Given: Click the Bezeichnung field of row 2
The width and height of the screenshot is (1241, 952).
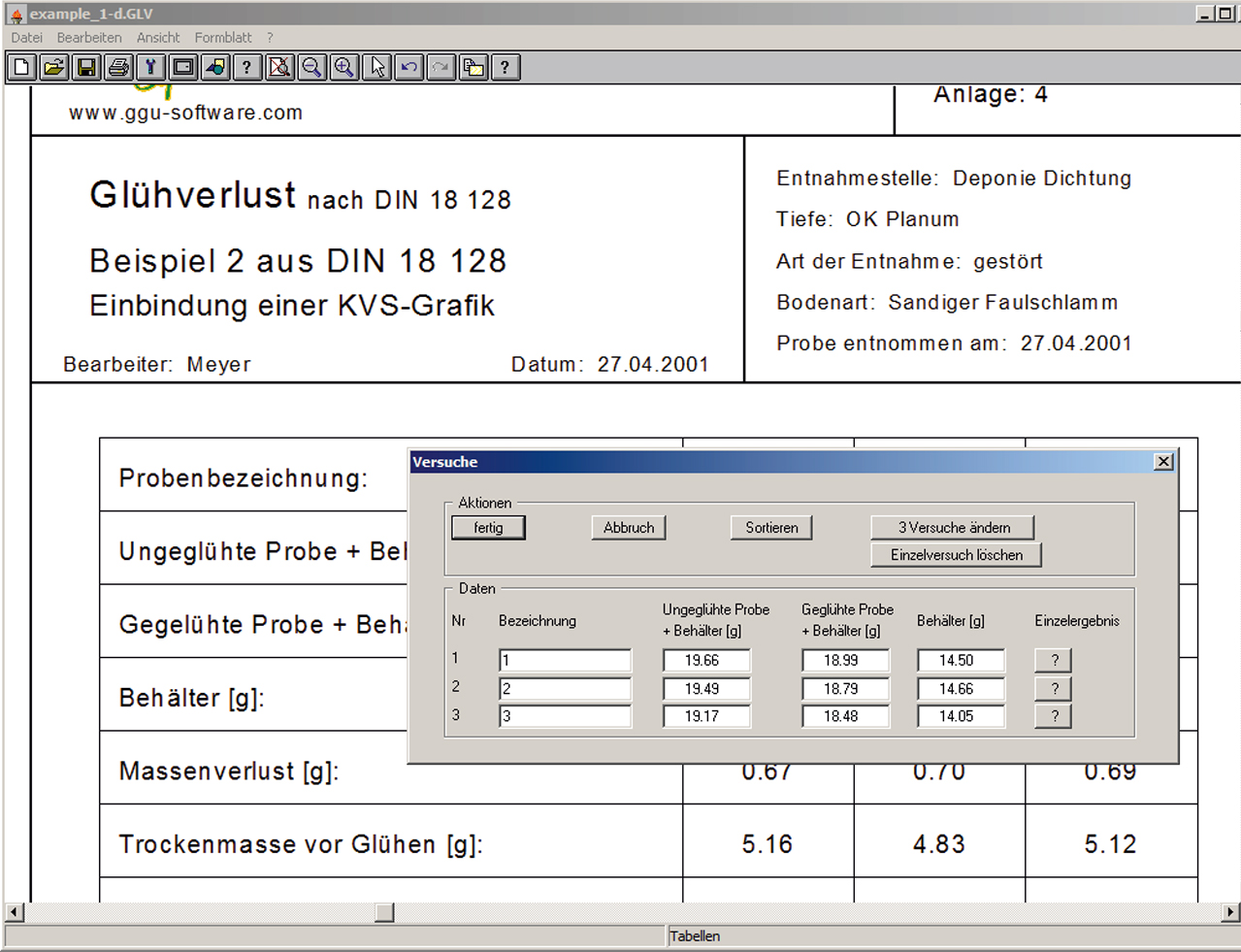Looking at the screenshot, I should click(565, 689).
